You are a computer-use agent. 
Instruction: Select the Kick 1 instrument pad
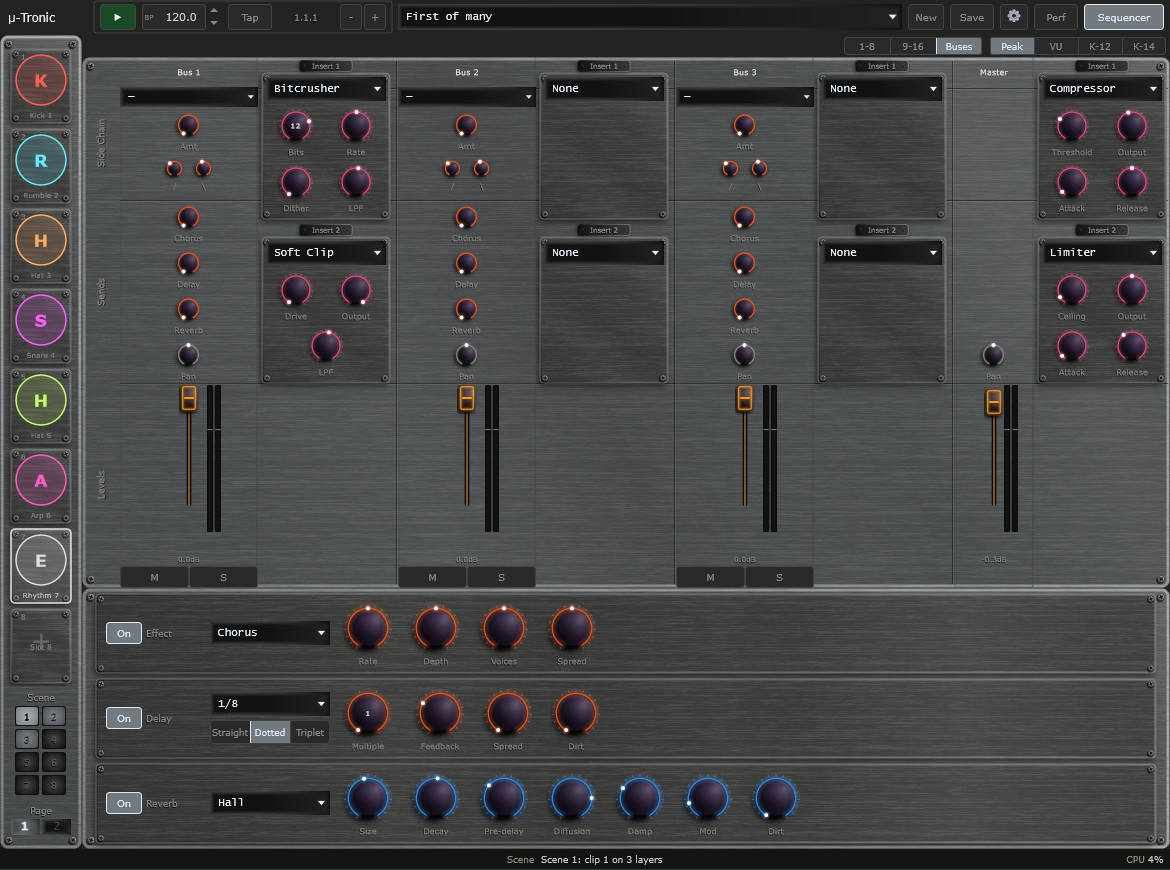coord(41,81)
